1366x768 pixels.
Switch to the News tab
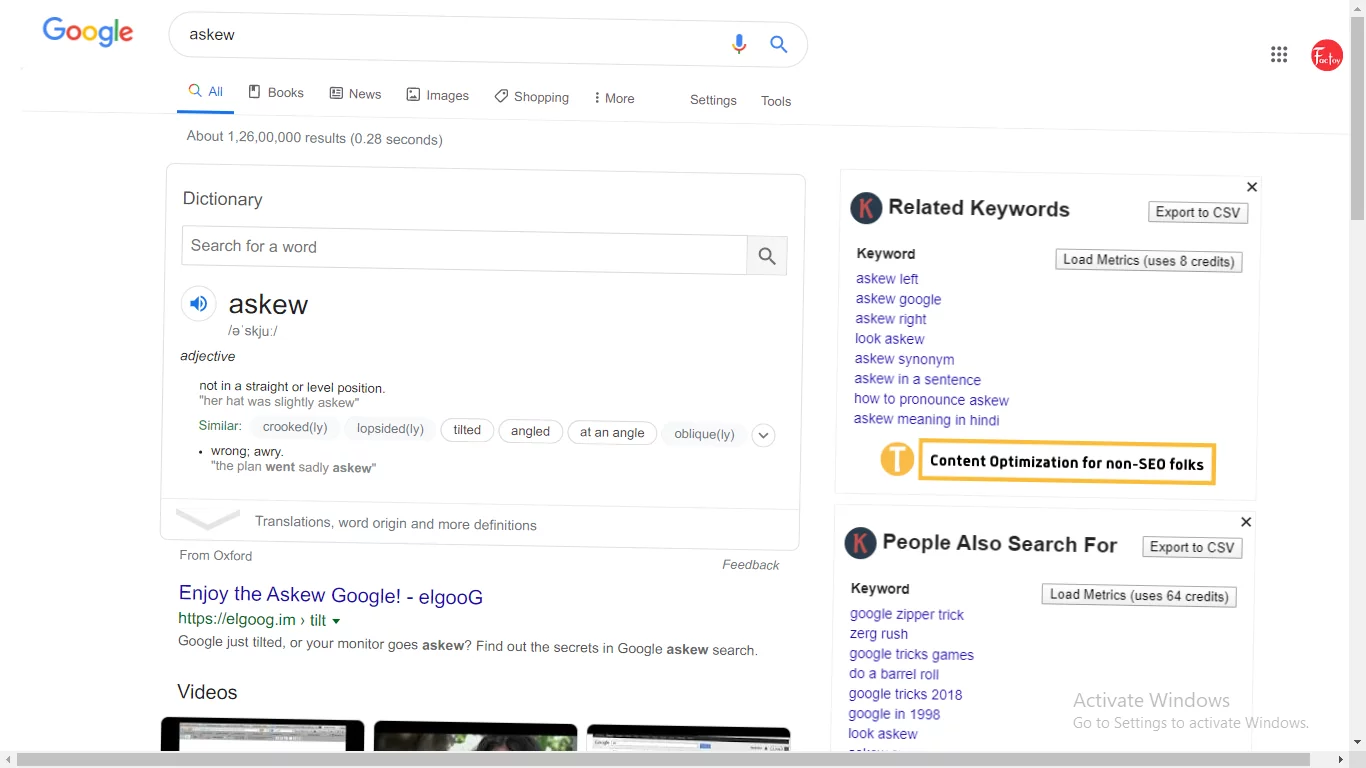(355, 94)
